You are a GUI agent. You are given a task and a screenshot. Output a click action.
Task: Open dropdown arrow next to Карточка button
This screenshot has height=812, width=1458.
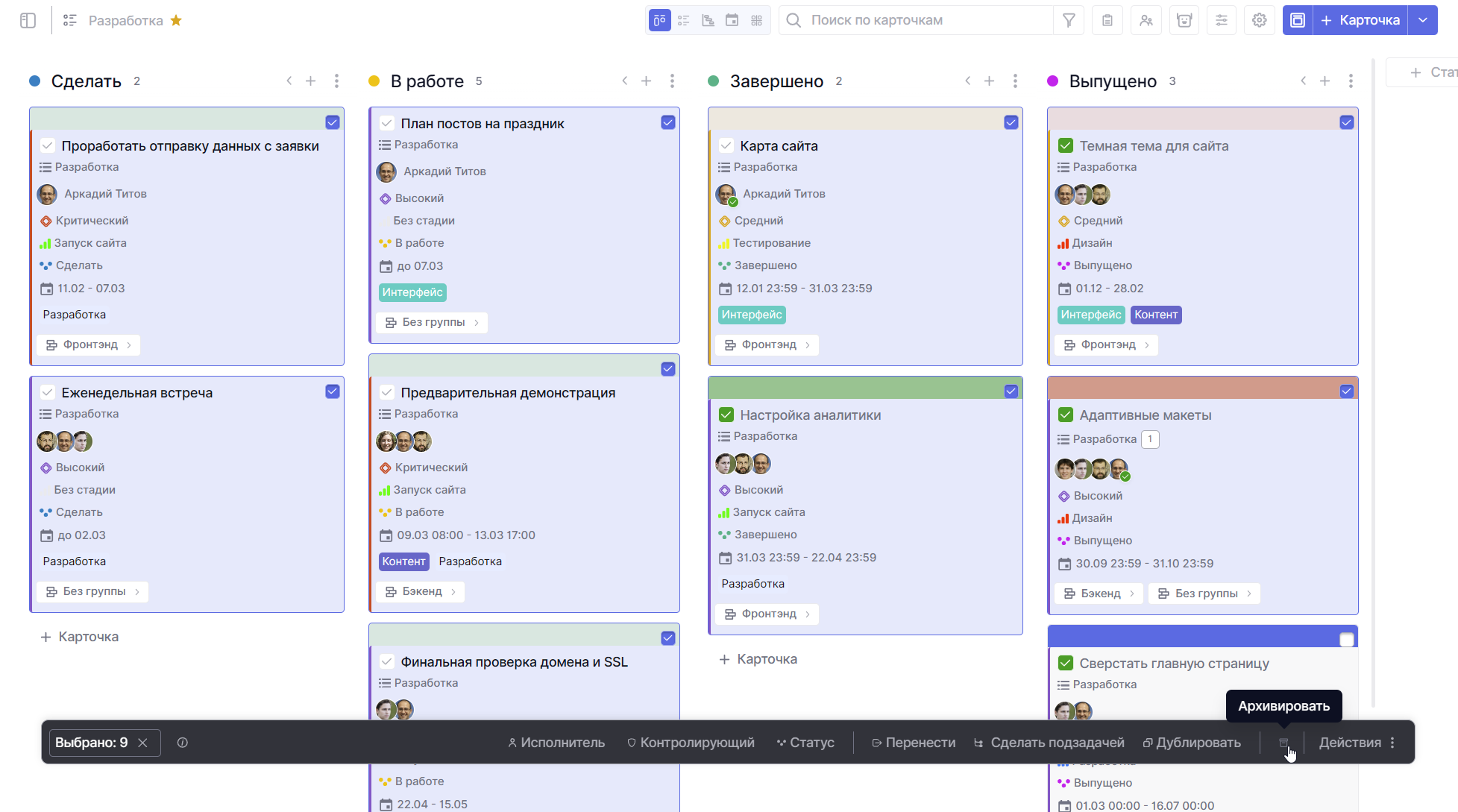(x=1423, y=20)
